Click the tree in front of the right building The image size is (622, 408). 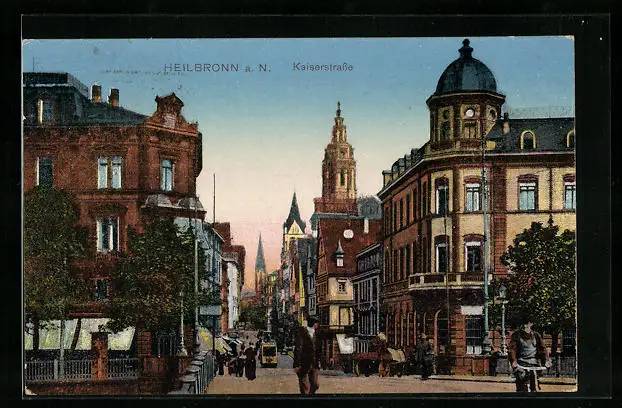coord(542,275)
